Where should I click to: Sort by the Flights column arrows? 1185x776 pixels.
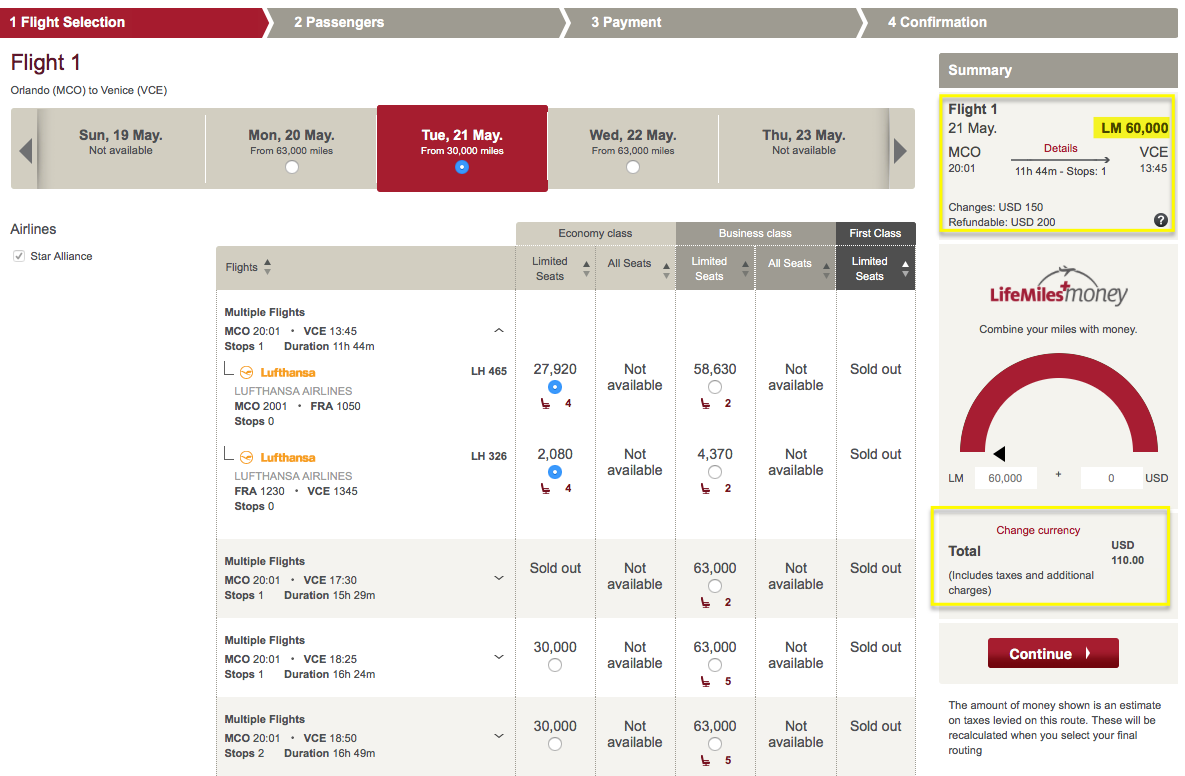[268, 267]
